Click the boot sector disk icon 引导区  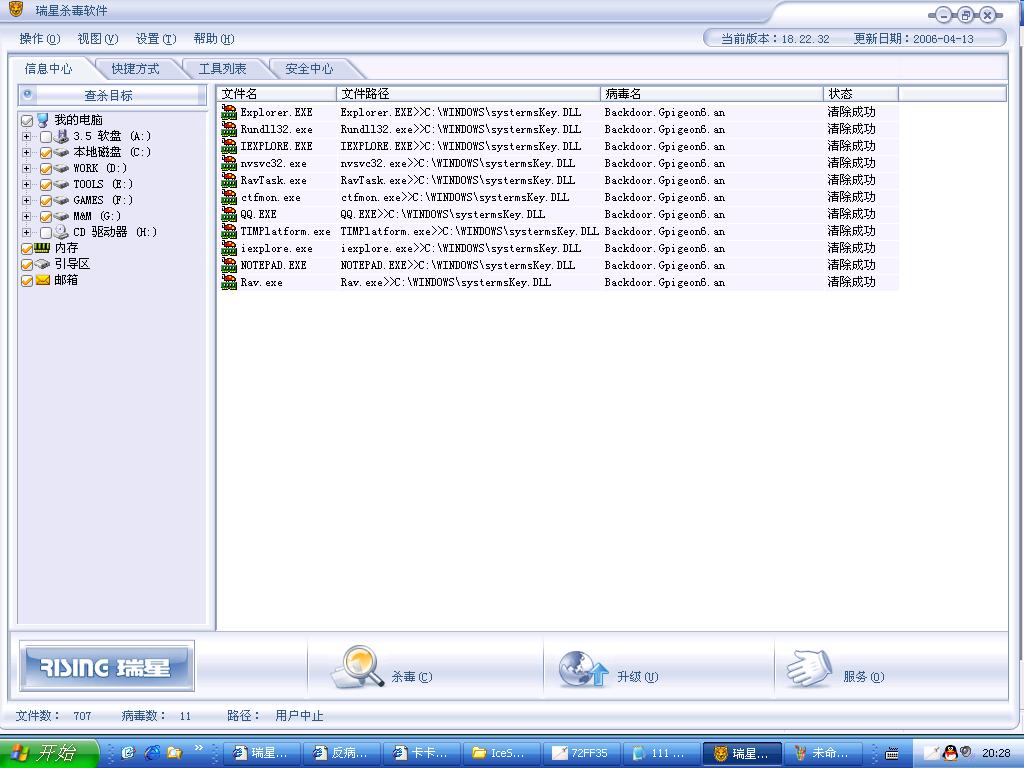coord(42,264)
